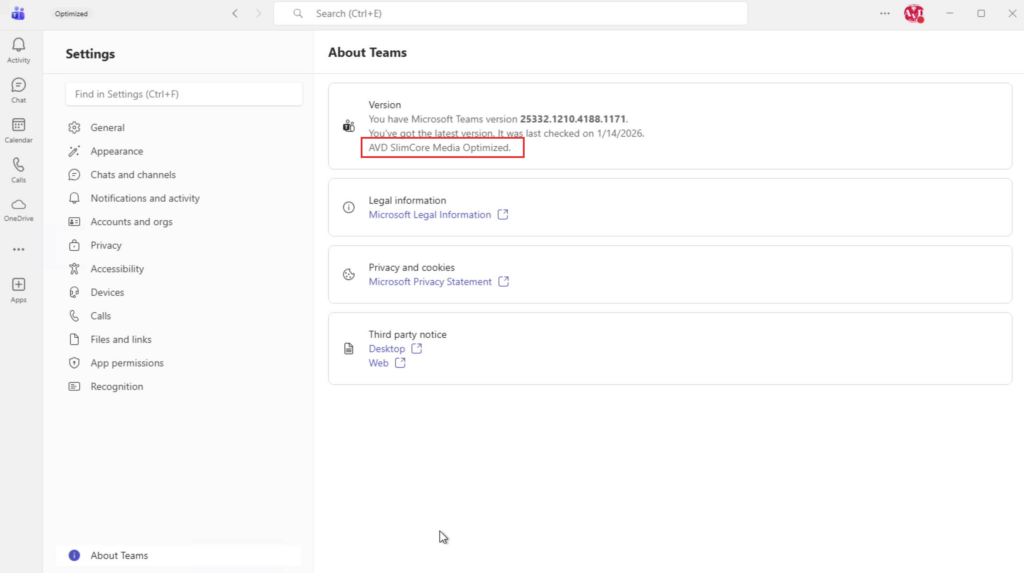Click the Find in Settings field

pyautogui.click(x=184, y=94)
